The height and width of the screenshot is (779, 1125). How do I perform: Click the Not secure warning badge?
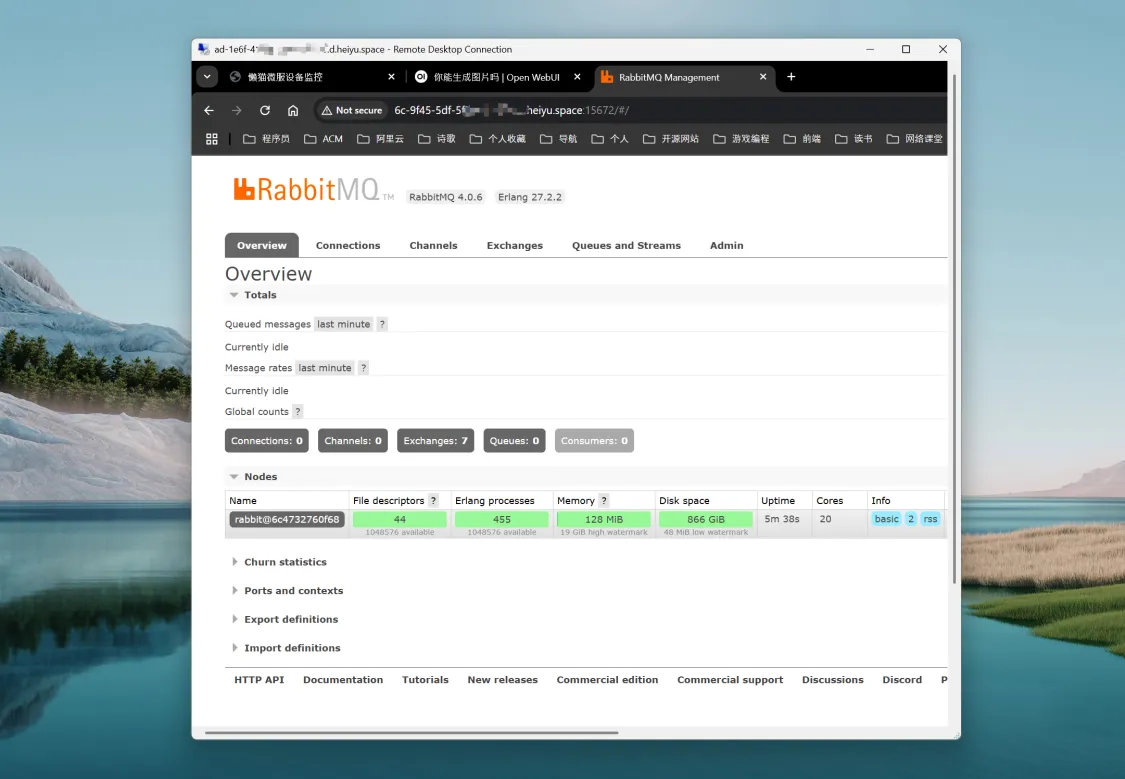(x=352, y=110)
